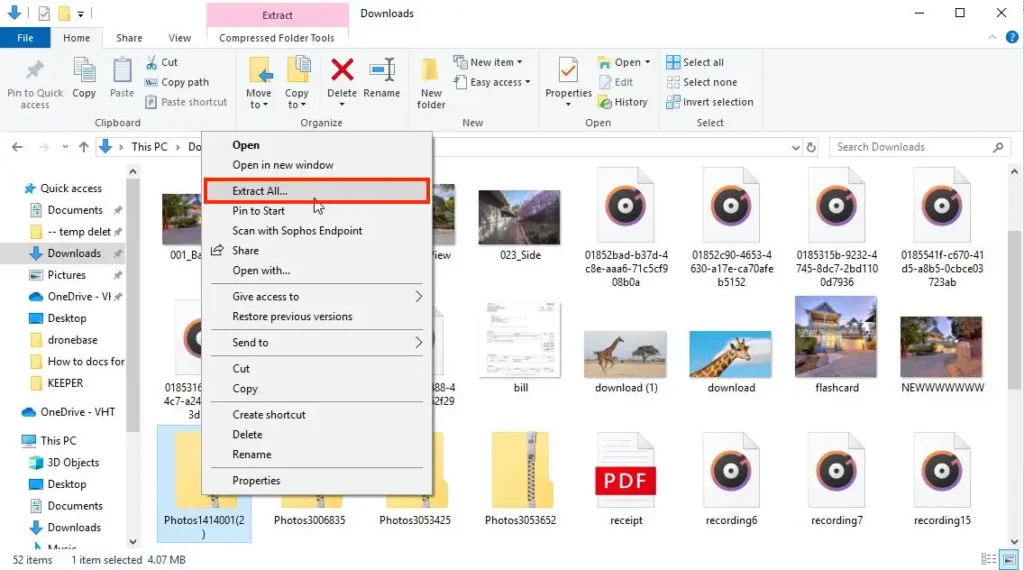Click Copy path in ribbon
Viewport: 1024px width, 570px height.
(177, 82)
